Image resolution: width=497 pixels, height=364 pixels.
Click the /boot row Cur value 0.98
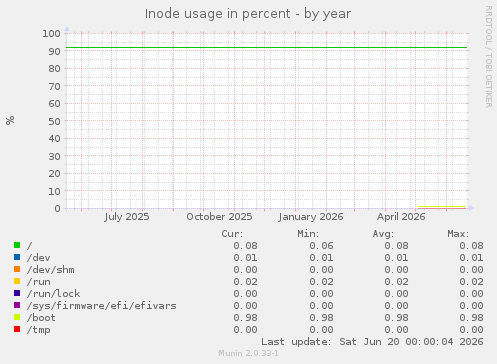point(245,318)
